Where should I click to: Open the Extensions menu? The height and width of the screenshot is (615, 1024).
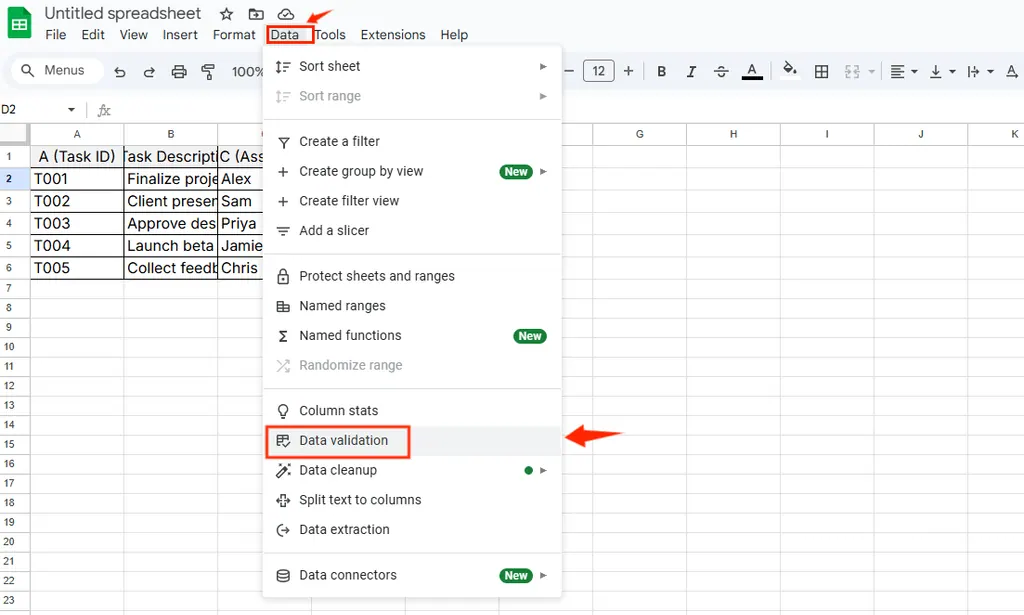[392, 35]
